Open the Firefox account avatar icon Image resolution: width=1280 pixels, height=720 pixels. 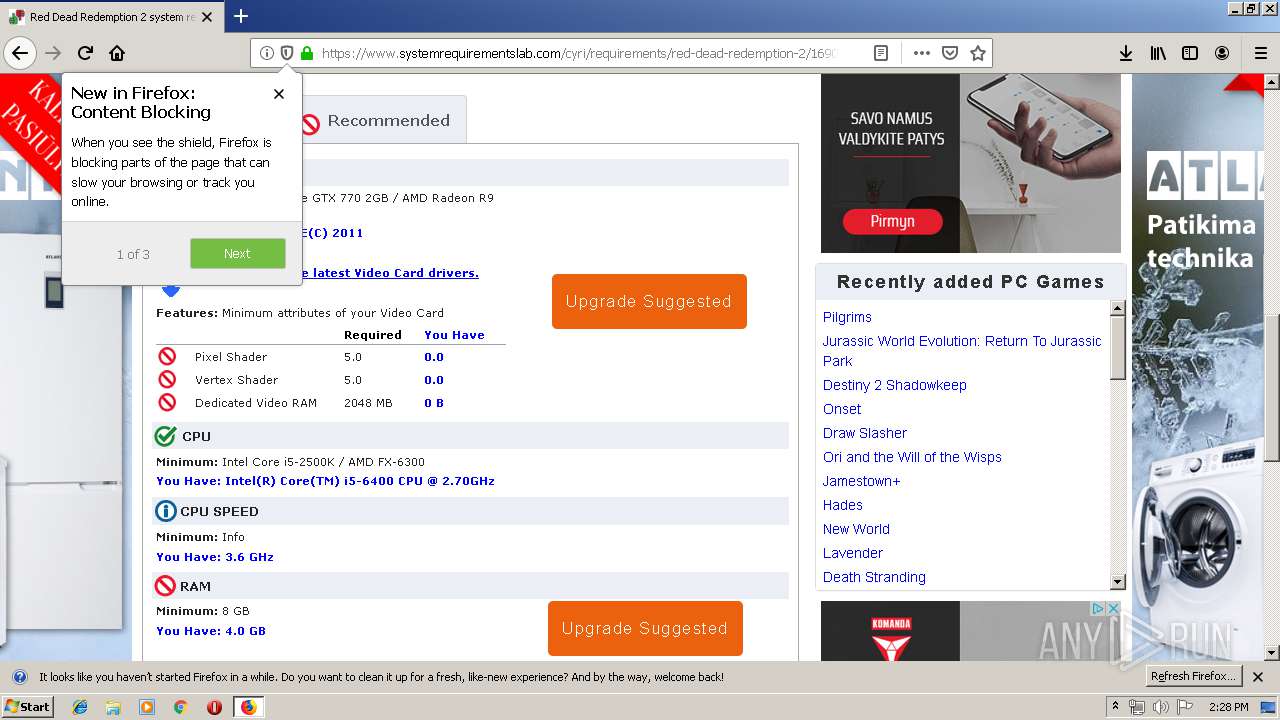1222,53
